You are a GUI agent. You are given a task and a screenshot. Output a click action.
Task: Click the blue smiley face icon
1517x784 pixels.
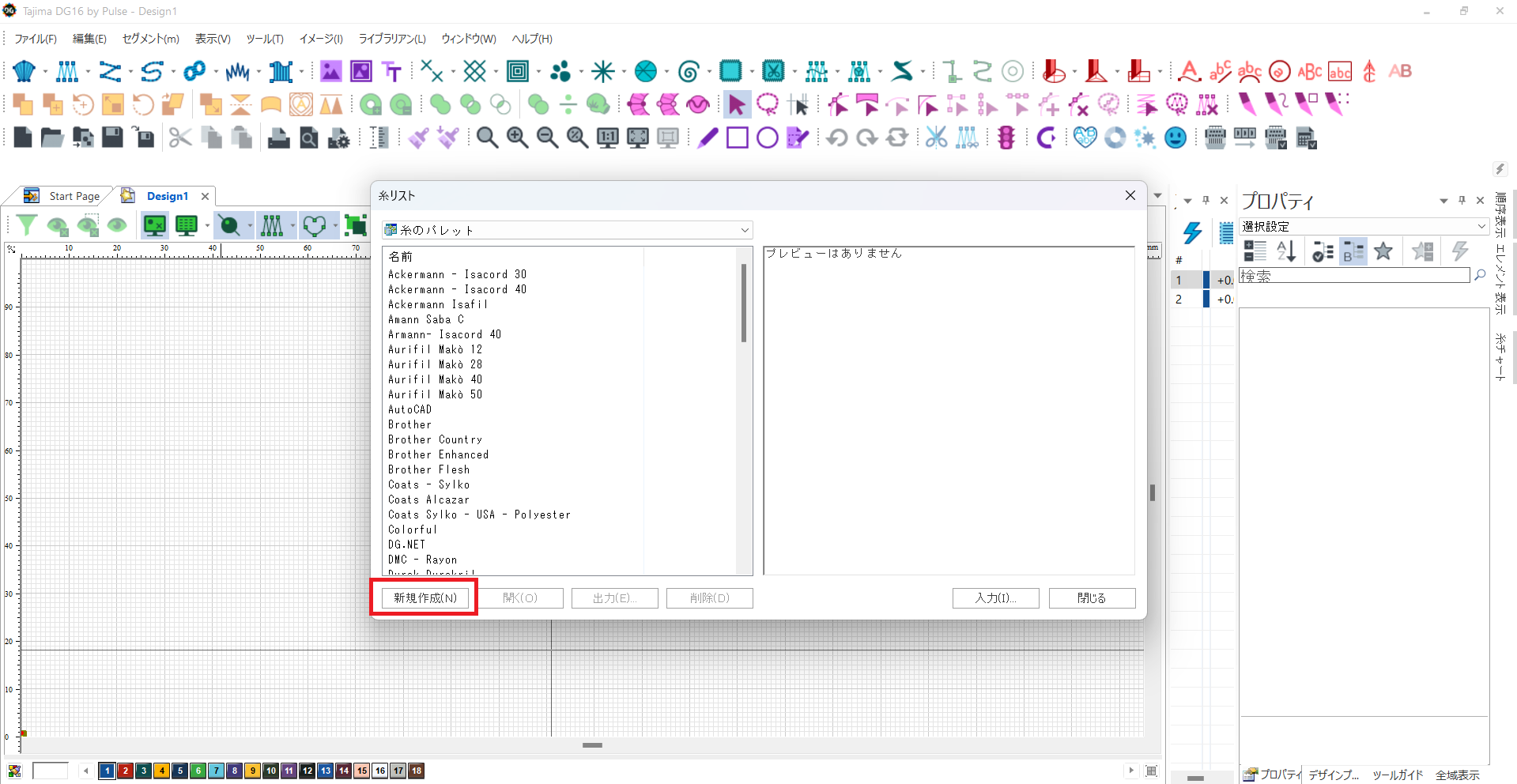point(1175,138)
